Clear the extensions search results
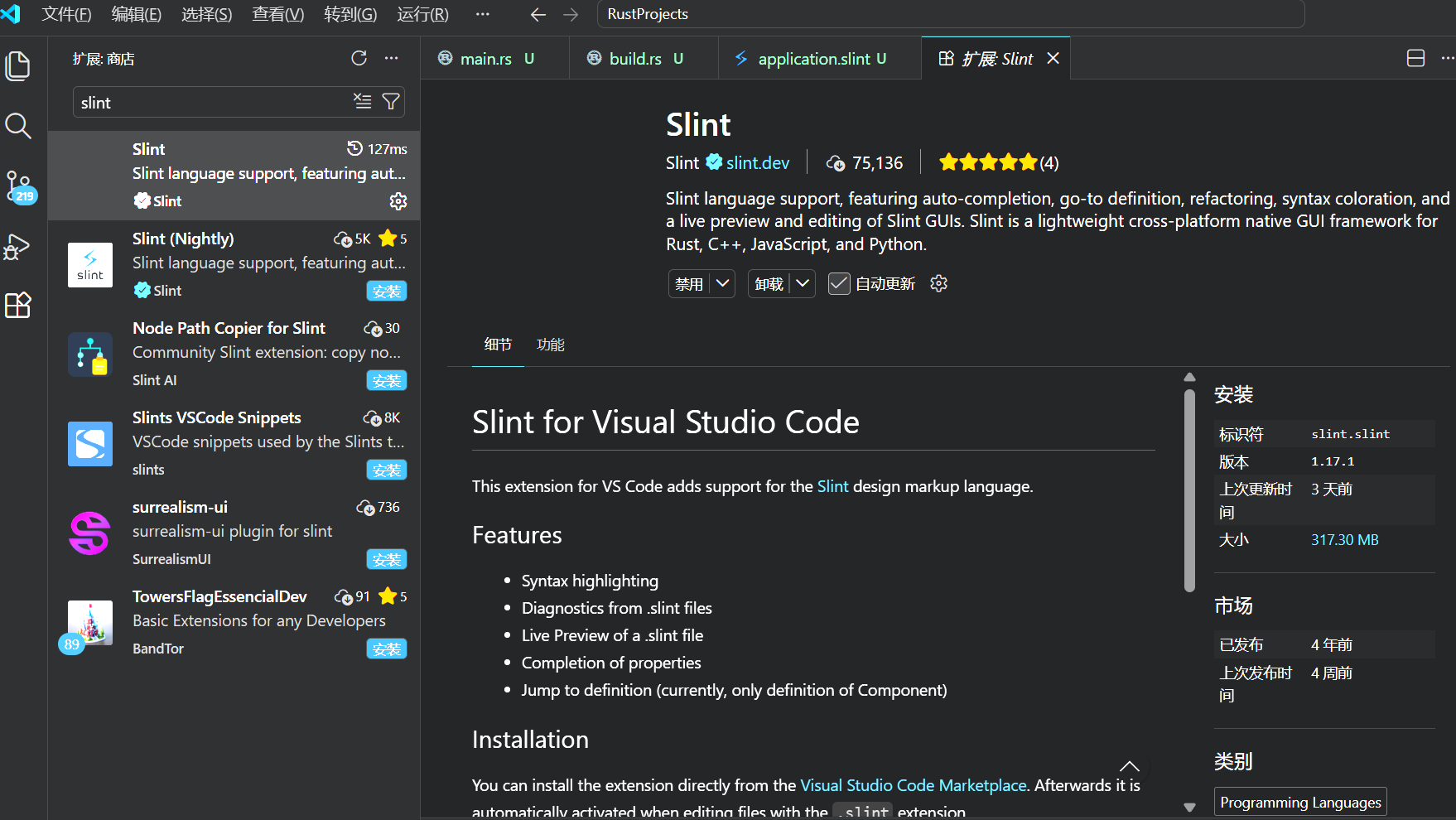 (363, 101)
